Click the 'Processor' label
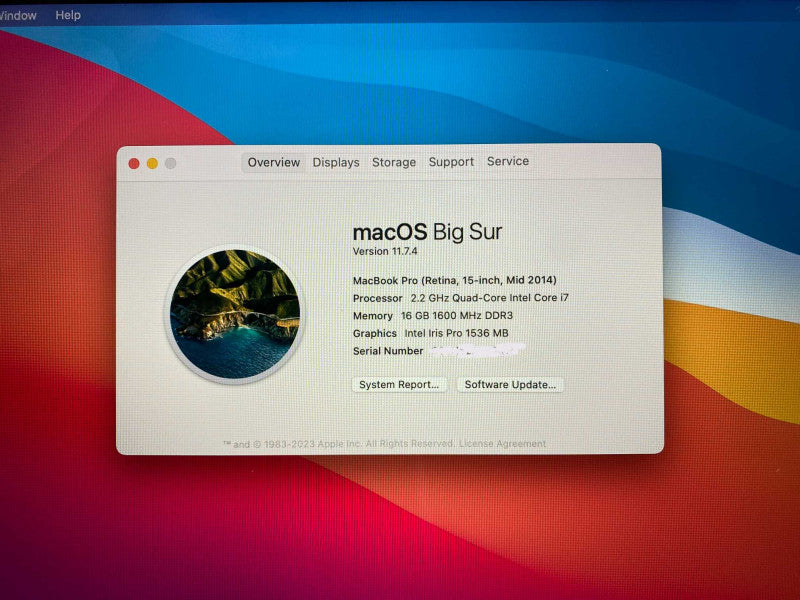Image resolution: width=800 pixels, height=600 pixels. (x=378, y=298)
